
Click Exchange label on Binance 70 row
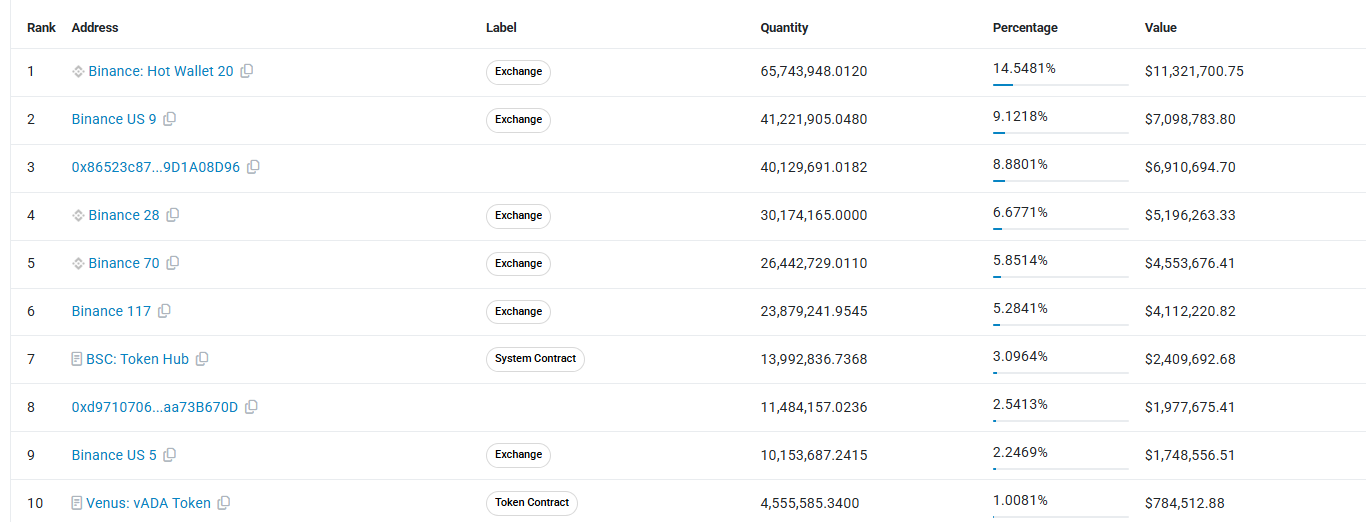(x=518, y=264)
